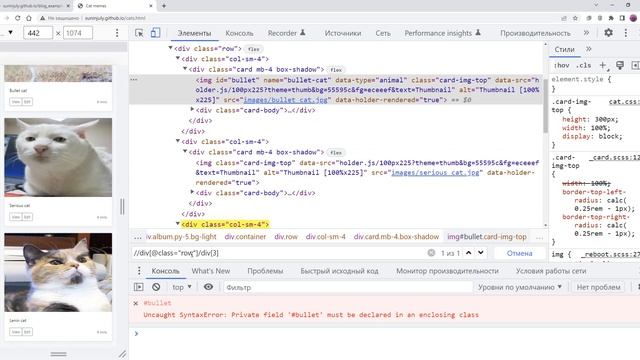Reload the page in browser
This screenshot has width=640, height=360.
pyautogui.click(x=18, y=18)
